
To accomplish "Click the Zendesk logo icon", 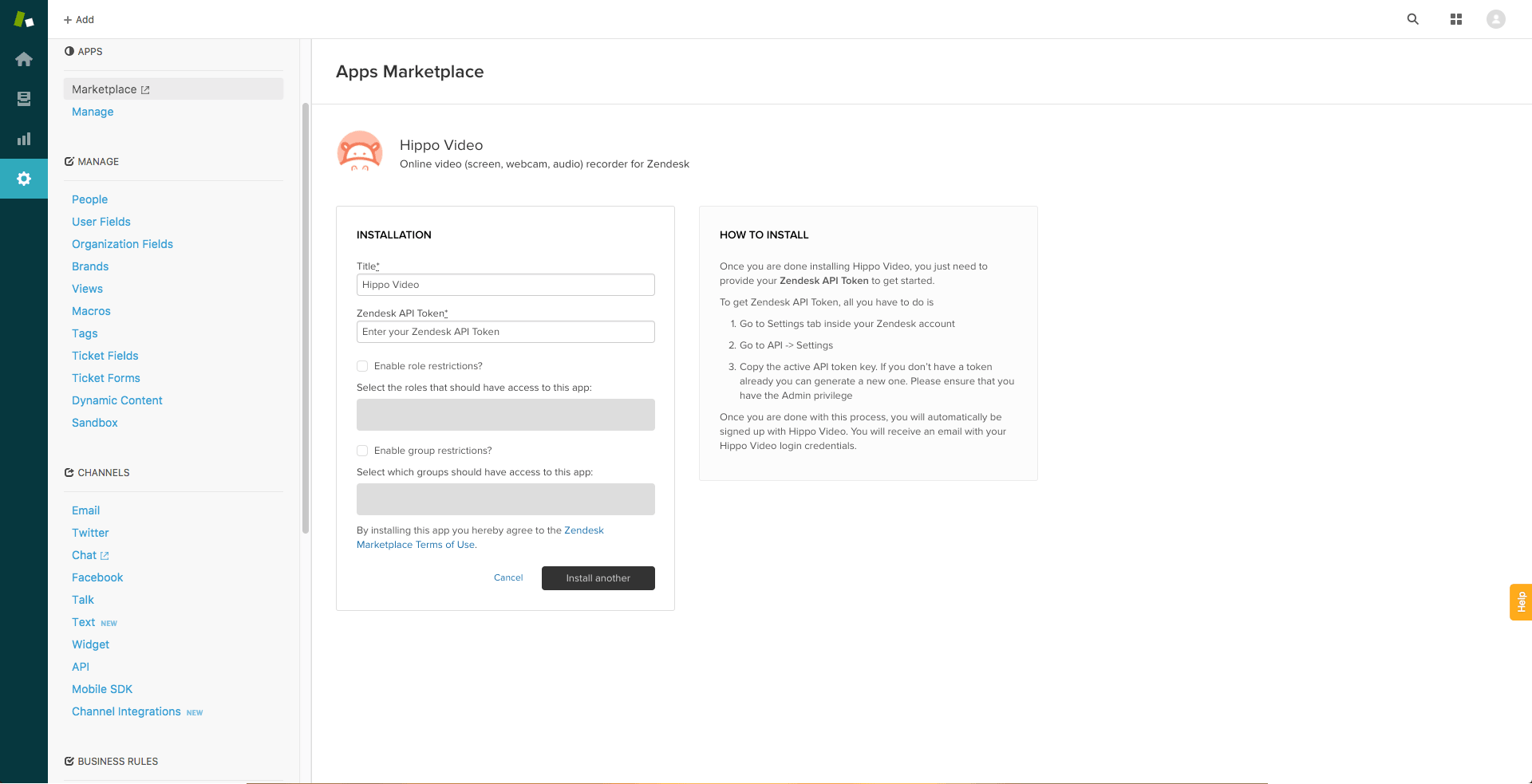I will click(24, 19).
